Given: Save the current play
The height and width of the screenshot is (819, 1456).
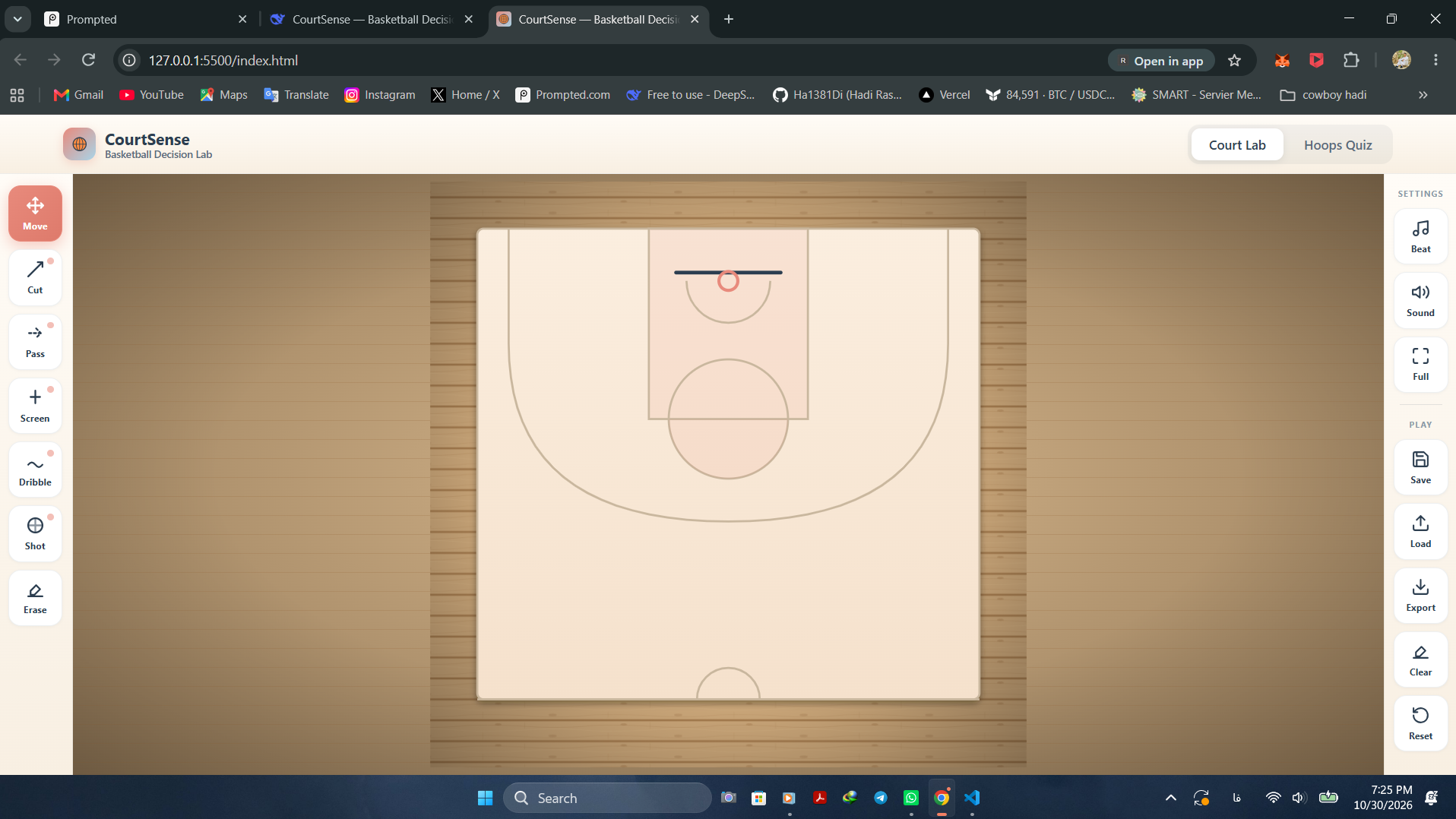Looking at the screenshot, I should tap(1420, 467).
